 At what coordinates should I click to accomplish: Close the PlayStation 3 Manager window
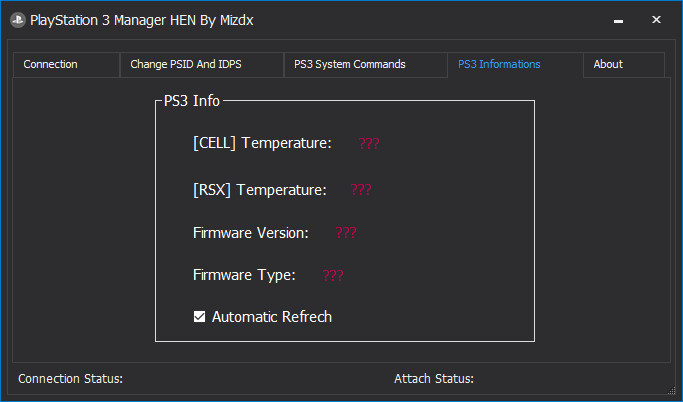(x=656, y=20)
